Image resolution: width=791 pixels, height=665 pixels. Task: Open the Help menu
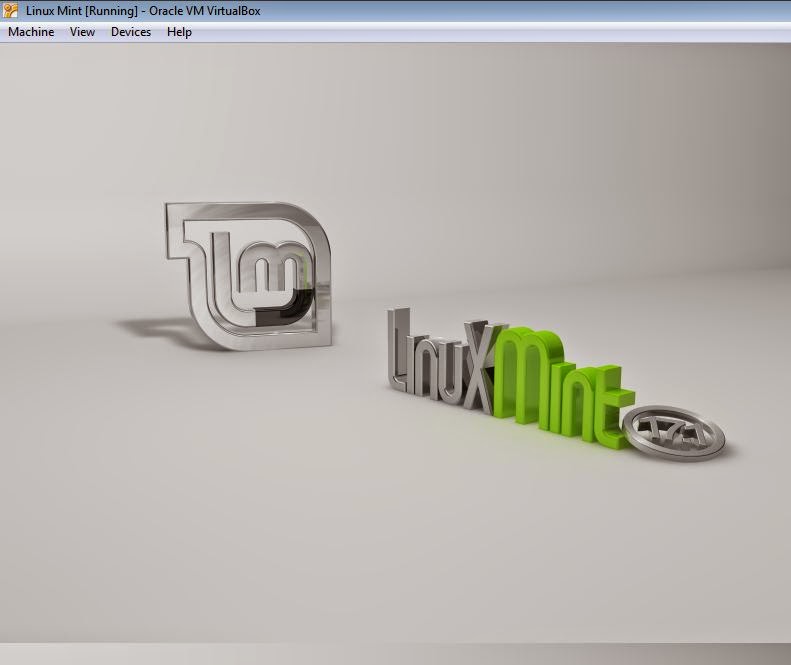tap(179, 32)
